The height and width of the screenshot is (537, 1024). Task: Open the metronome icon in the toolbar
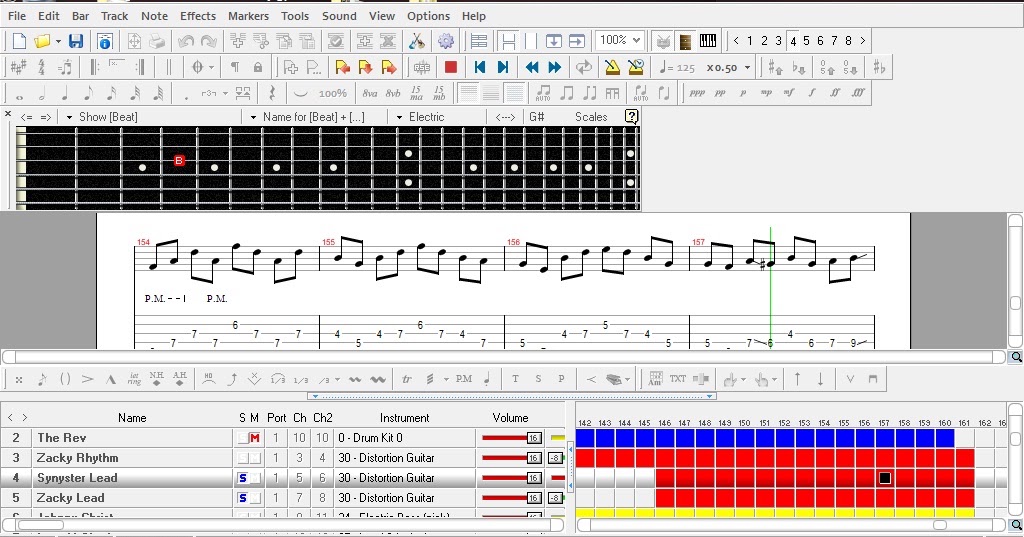[612, 67]
